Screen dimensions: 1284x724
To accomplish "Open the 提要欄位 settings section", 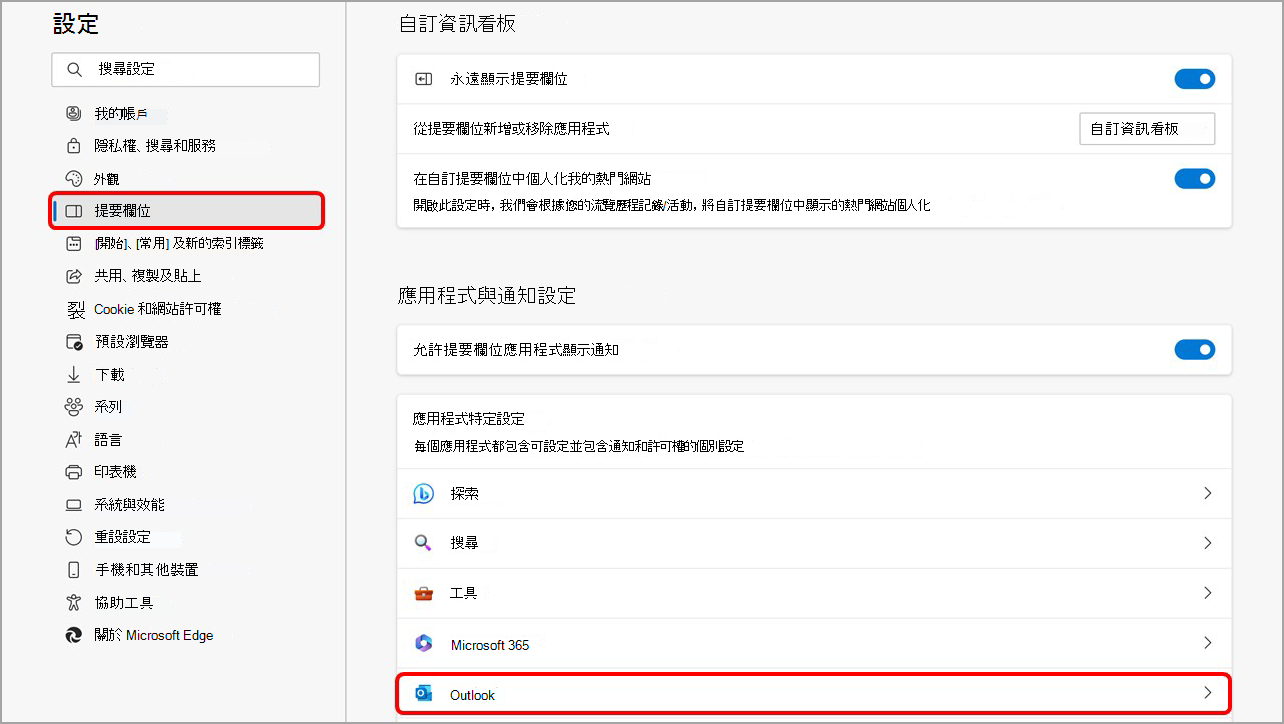I will 187,211.
